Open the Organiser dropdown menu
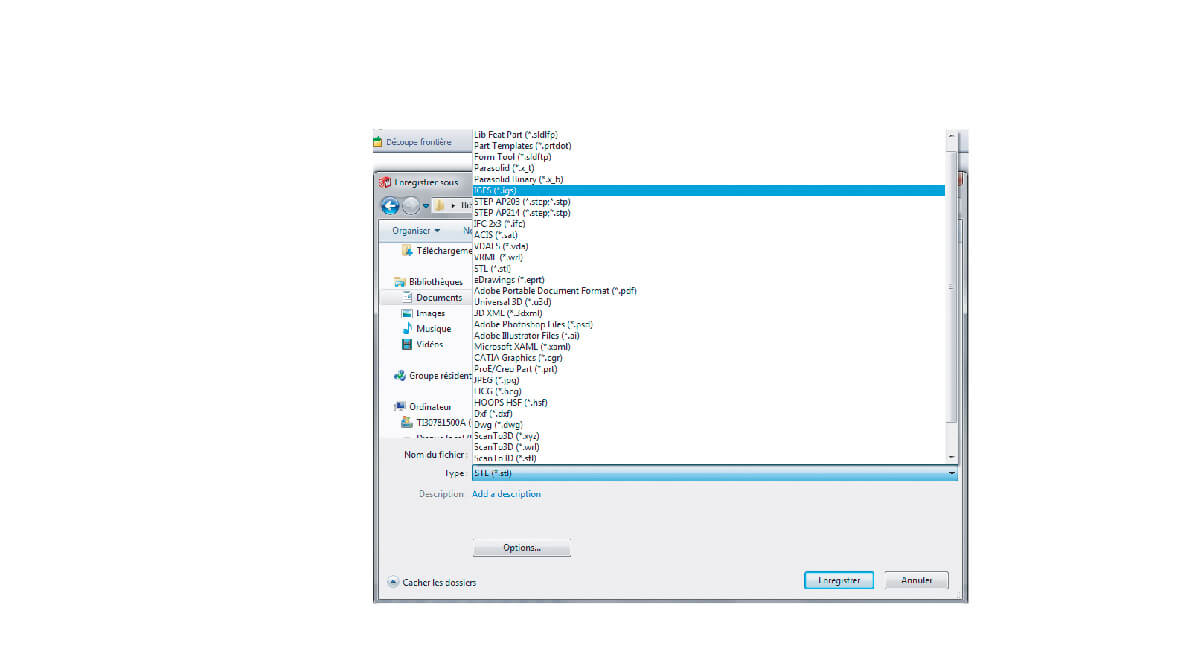This screenshot has height=671, width=1192. tap(416, 230)
